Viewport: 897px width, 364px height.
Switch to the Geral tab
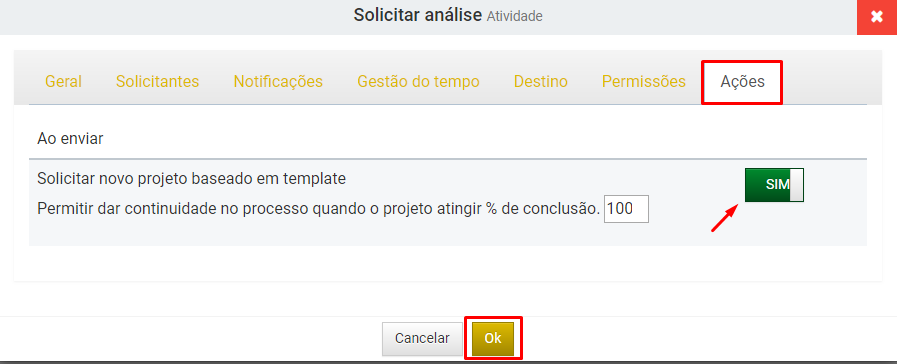(x=63, y=82)
